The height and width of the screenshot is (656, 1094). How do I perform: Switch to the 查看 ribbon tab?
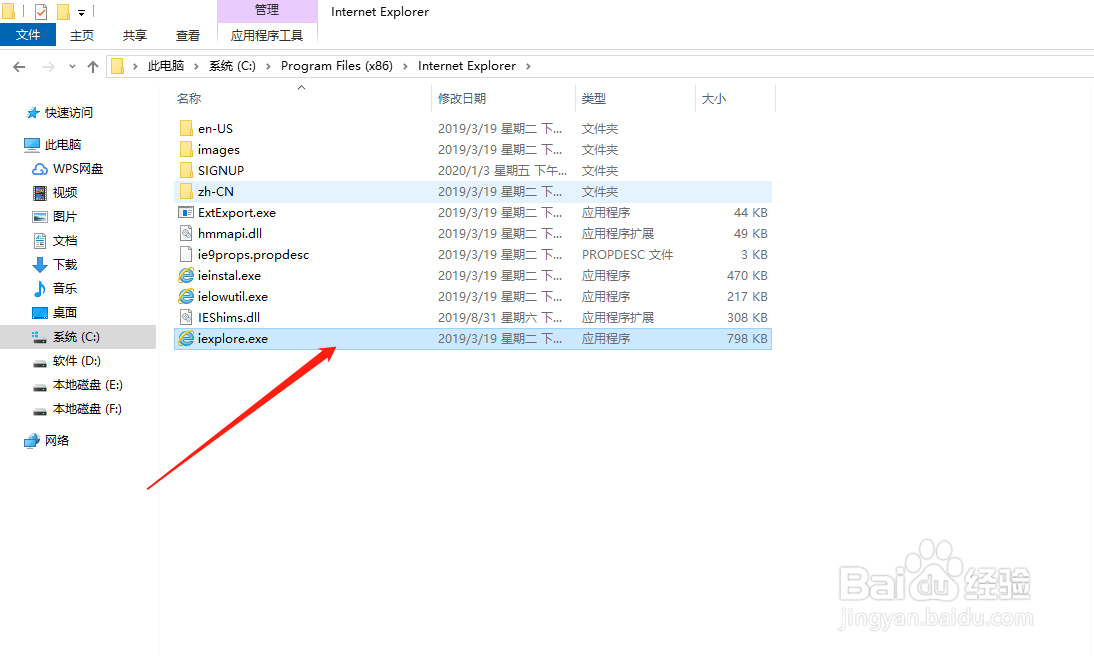[188, 35]
